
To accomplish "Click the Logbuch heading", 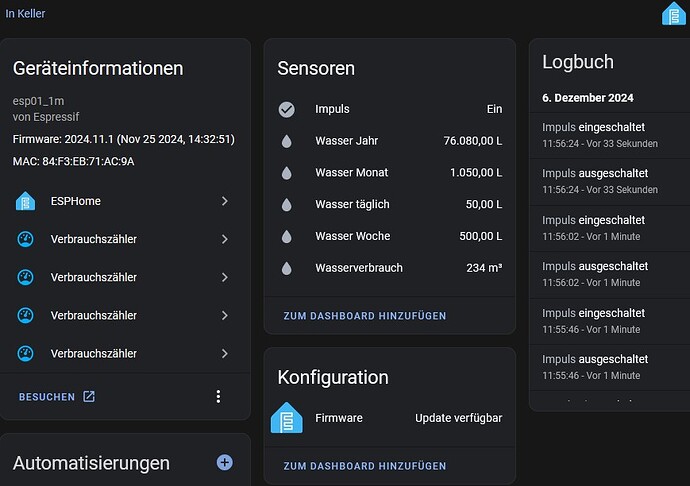I will click(x=578, y=62).
